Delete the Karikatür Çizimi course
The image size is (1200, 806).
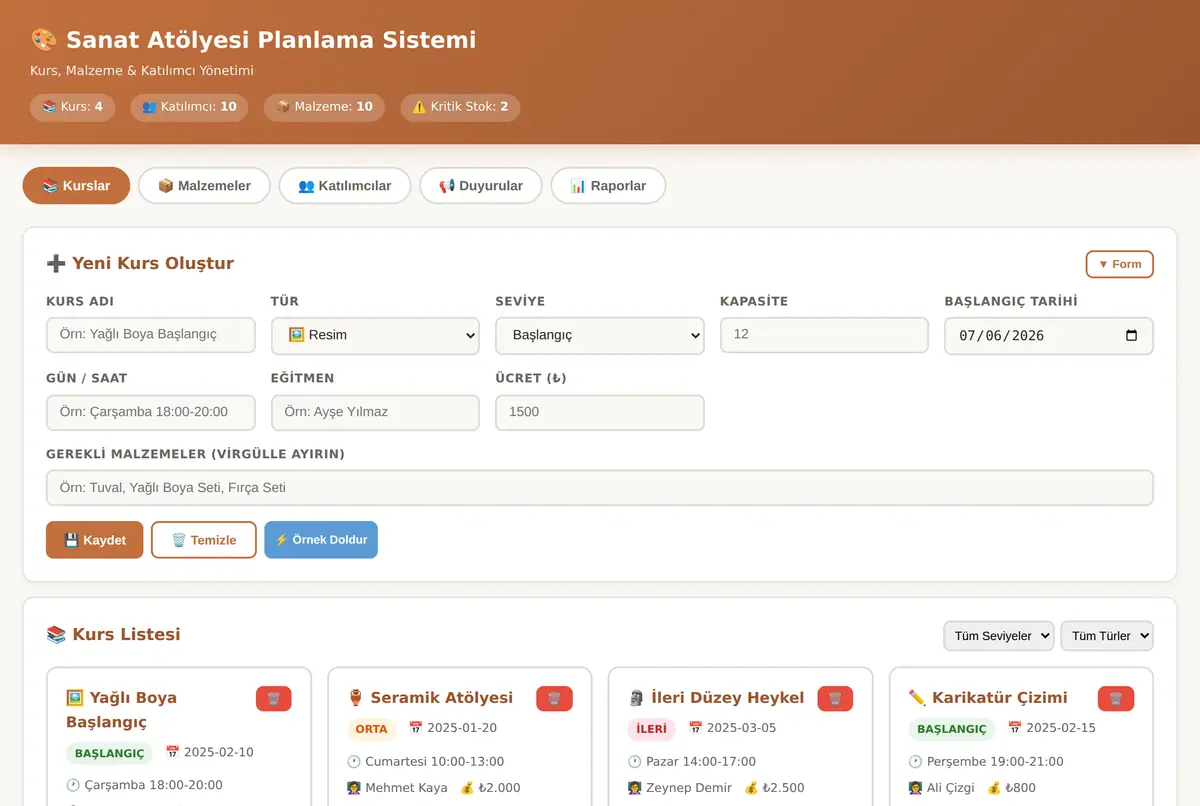1116,698
